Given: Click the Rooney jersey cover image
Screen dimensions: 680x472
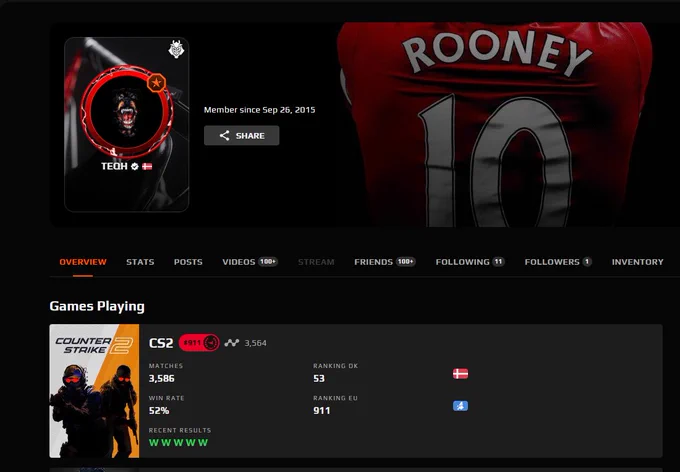Looking at the screenshot, I should [x=494, y=125].
